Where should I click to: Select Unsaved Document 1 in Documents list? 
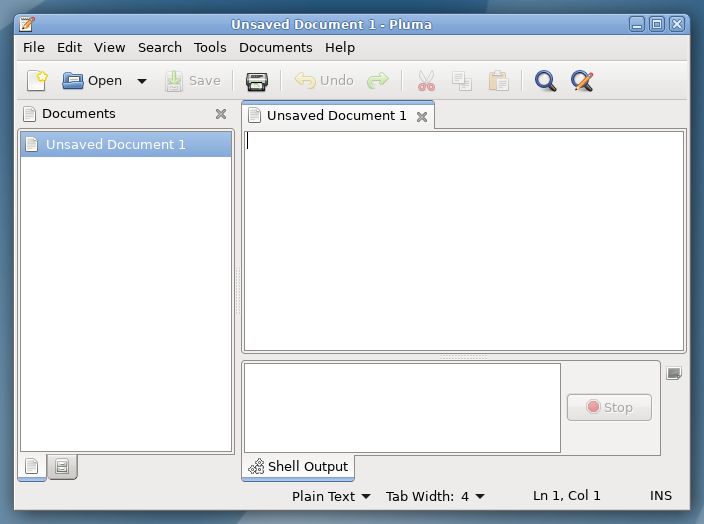(x=126, y=145)
